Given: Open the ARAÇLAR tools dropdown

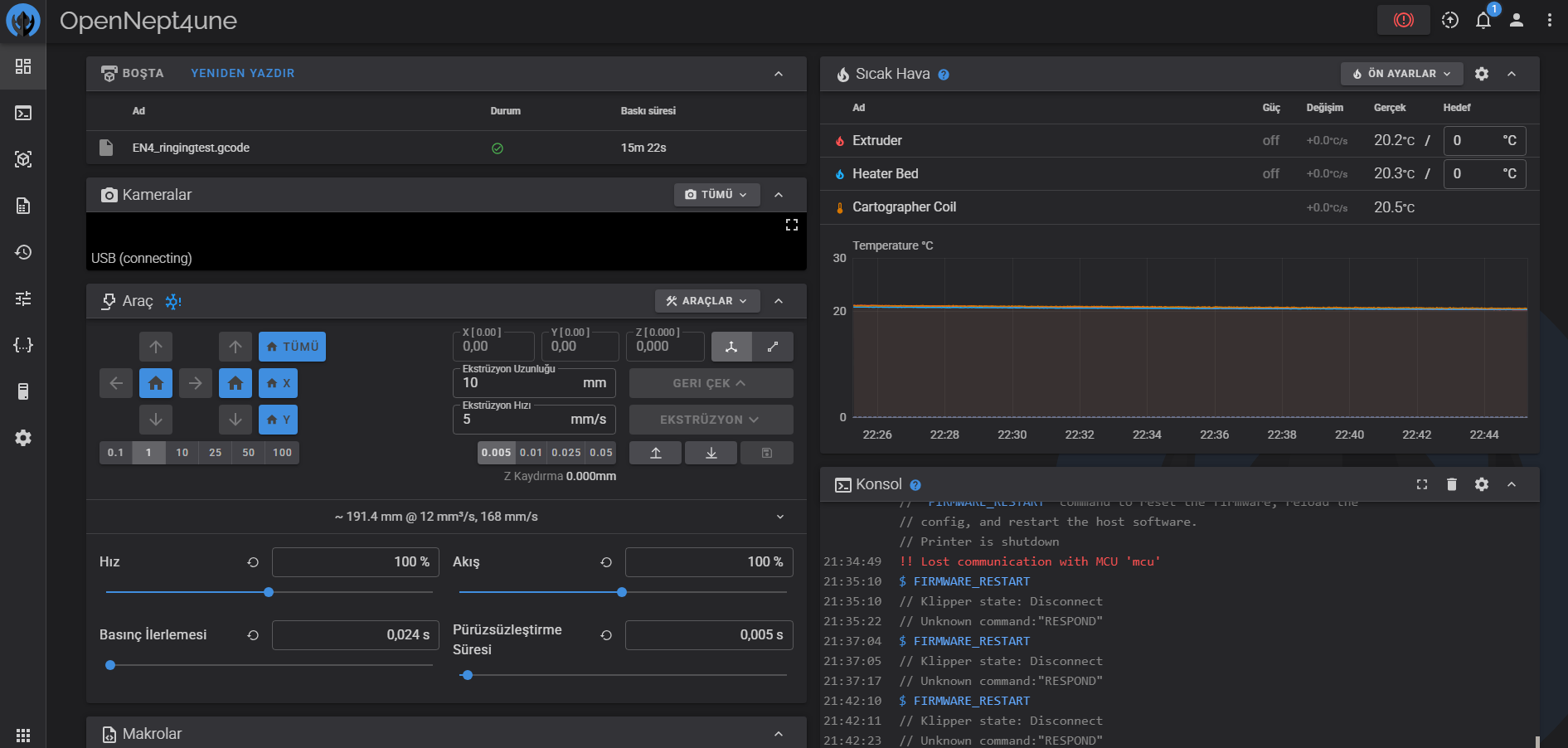Looking at the screenshot, I should [706, 301].
